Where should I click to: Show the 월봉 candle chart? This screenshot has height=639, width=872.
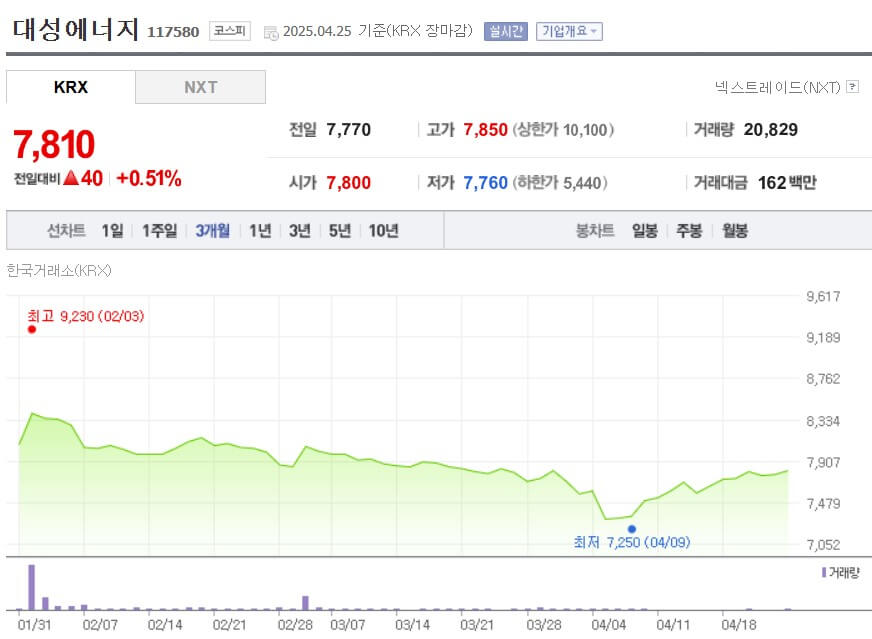pyautogui.click(x=735, y=230)
